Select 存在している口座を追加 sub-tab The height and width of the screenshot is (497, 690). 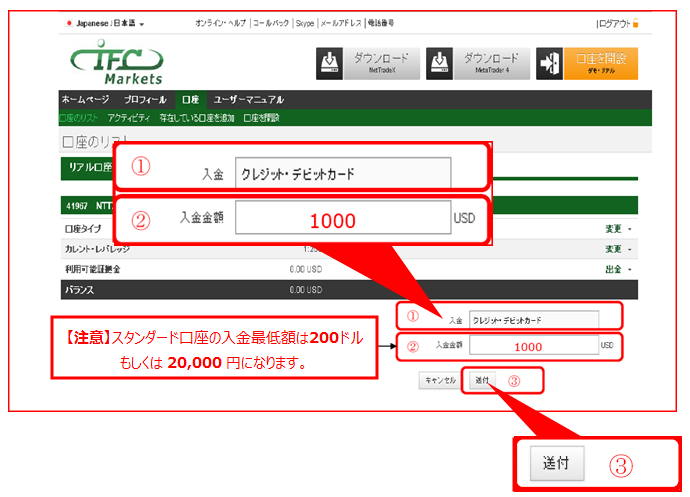click(x=198, y=118)
